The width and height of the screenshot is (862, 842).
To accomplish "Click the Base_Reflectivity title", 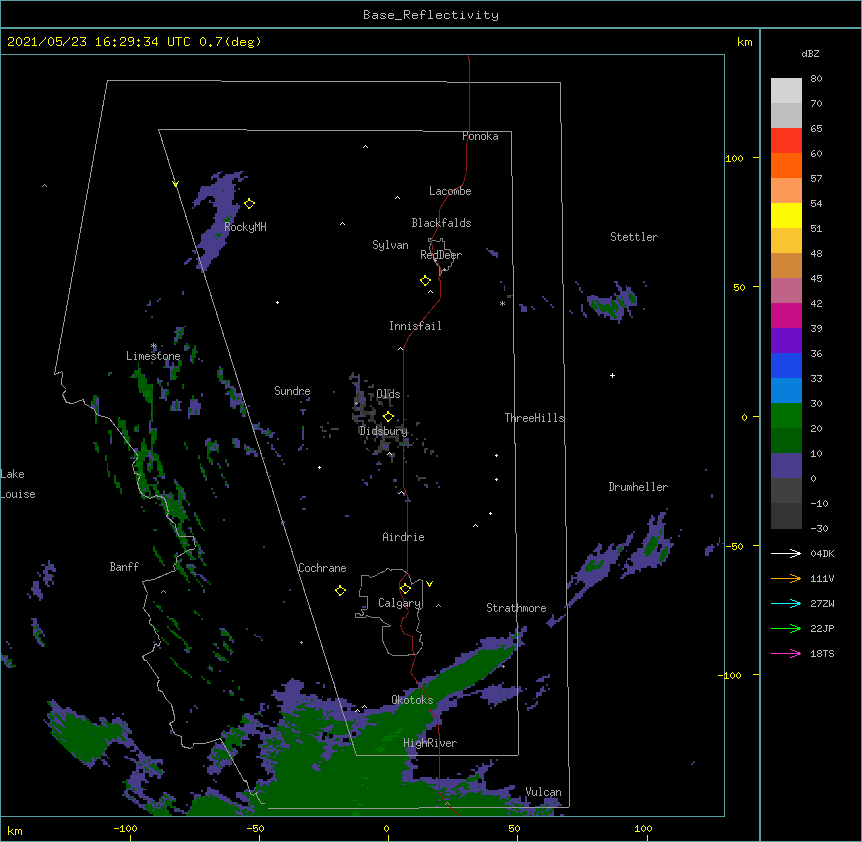I will point(431,15).
